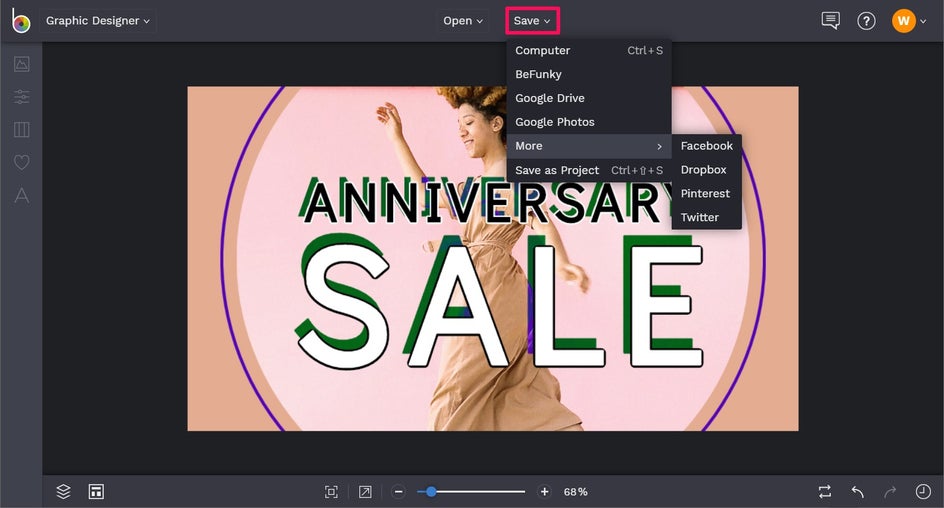The image size is (944, 508).
Task: Click the layout grid icon in bottom bar
Action: coord(96,492)
